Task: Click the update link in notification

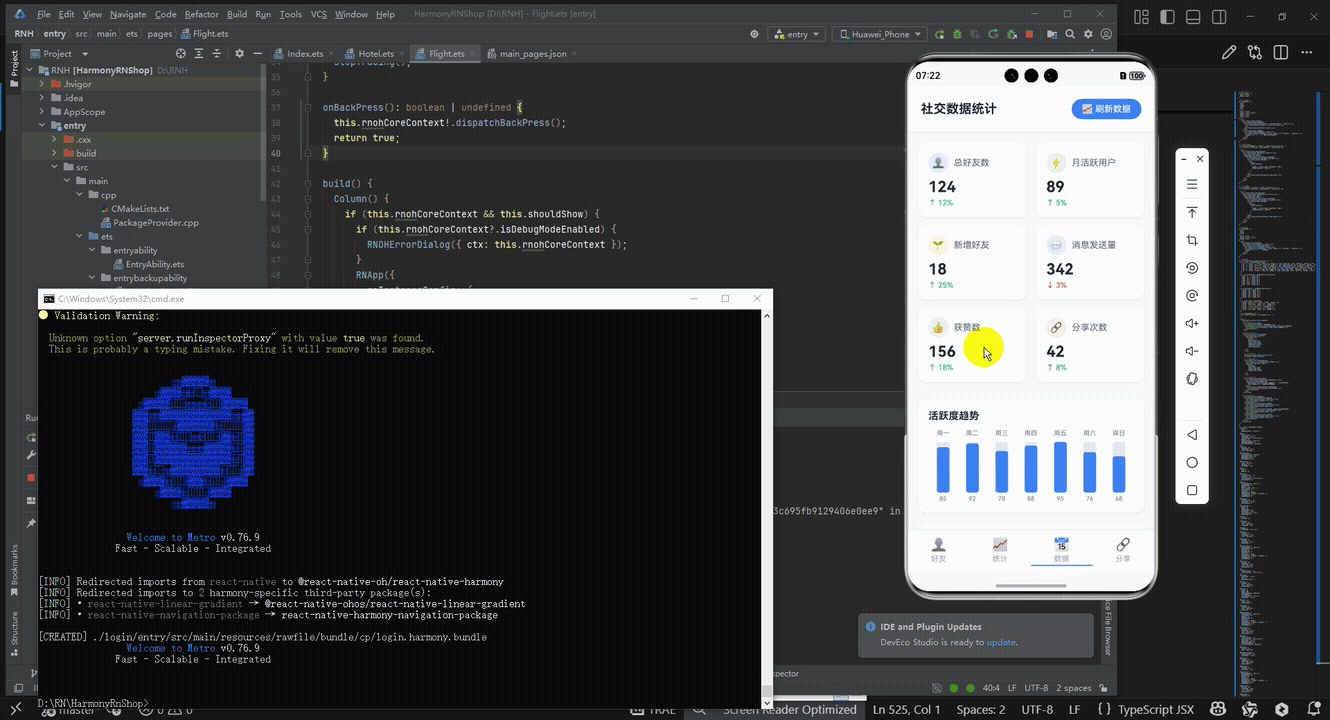Action: click(1000, 642)
